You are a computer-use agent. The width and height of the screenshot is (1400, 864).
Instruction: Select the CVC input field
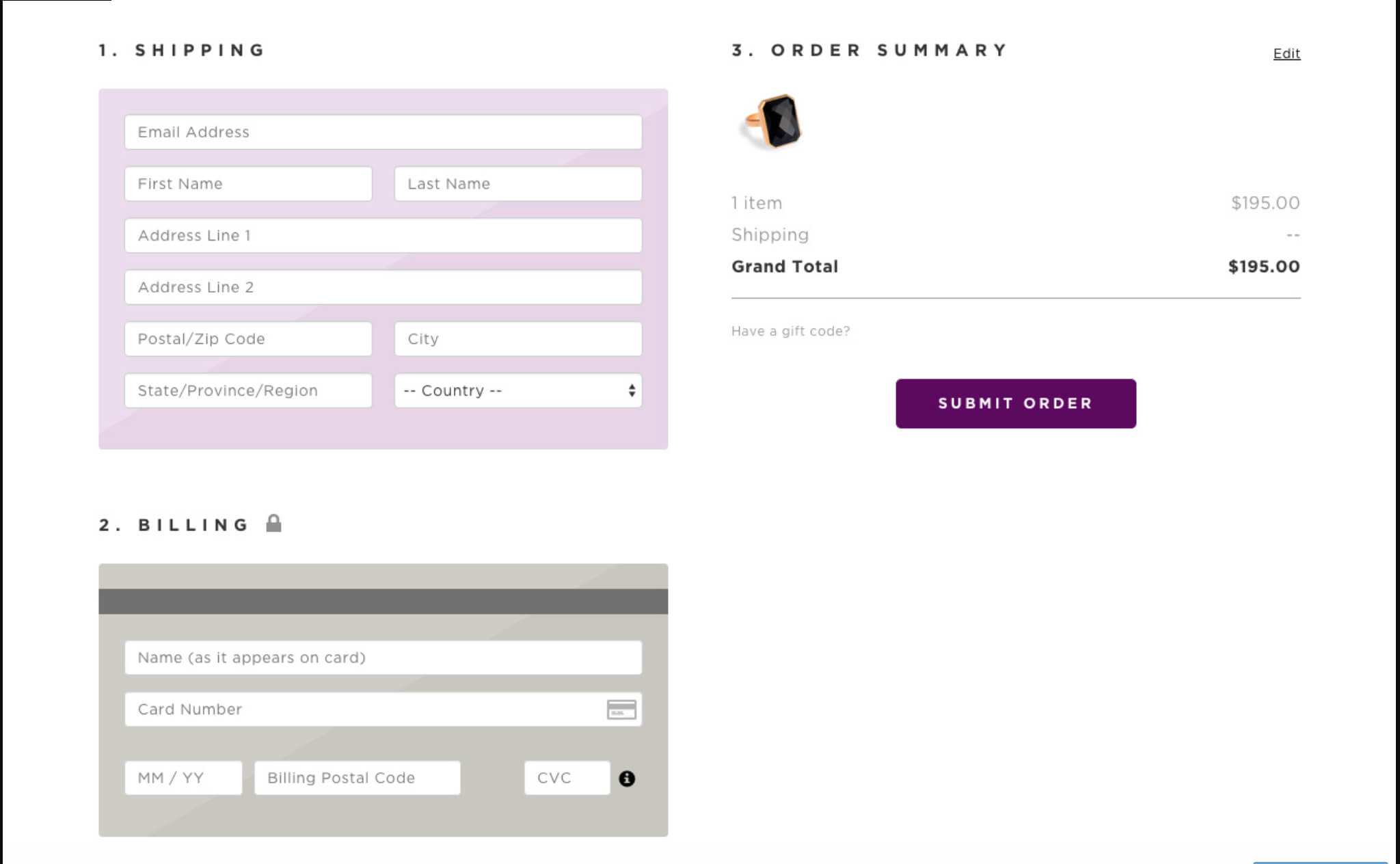click(x=567, y=778)
